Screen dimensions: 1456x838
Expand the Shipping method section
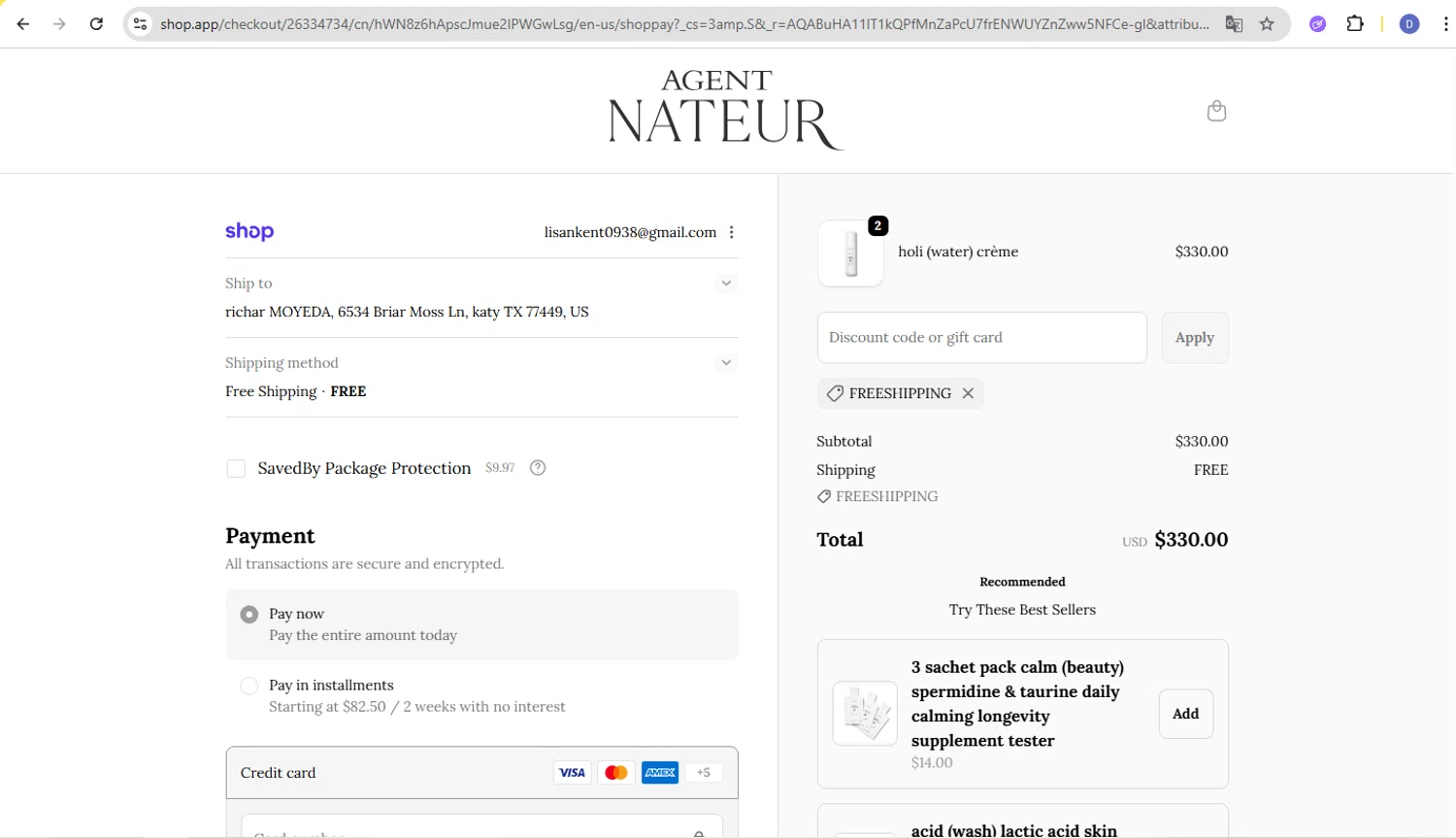coord(726,363)
